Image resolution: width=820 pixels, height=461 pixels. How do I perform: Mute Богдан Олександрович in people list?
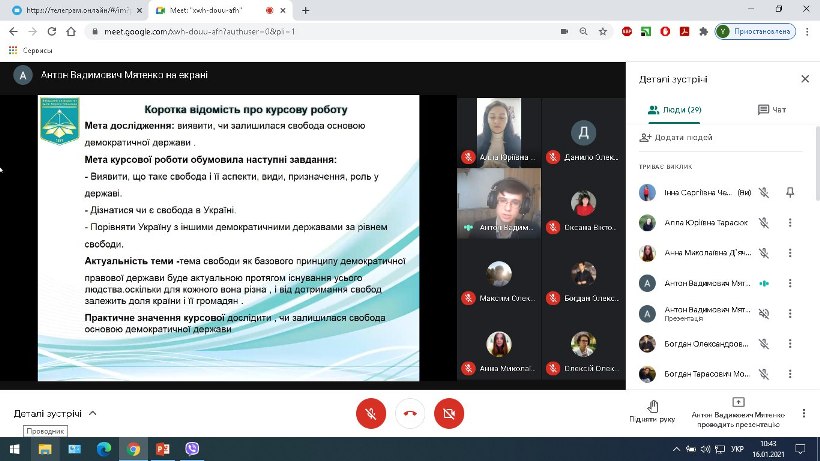764,344
